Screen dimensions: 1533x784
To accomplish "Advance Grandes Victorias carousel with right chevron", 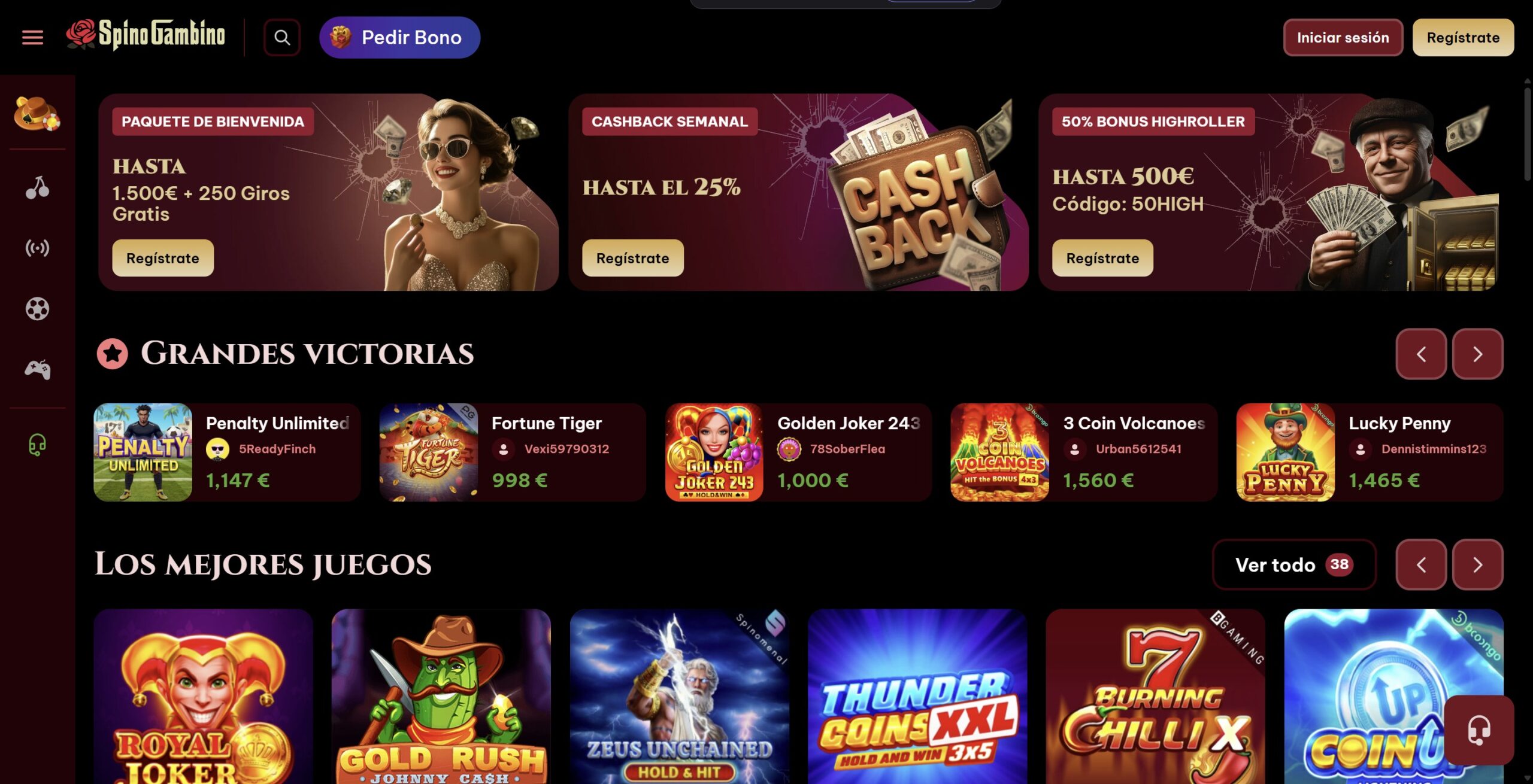I will (1477, 354).
